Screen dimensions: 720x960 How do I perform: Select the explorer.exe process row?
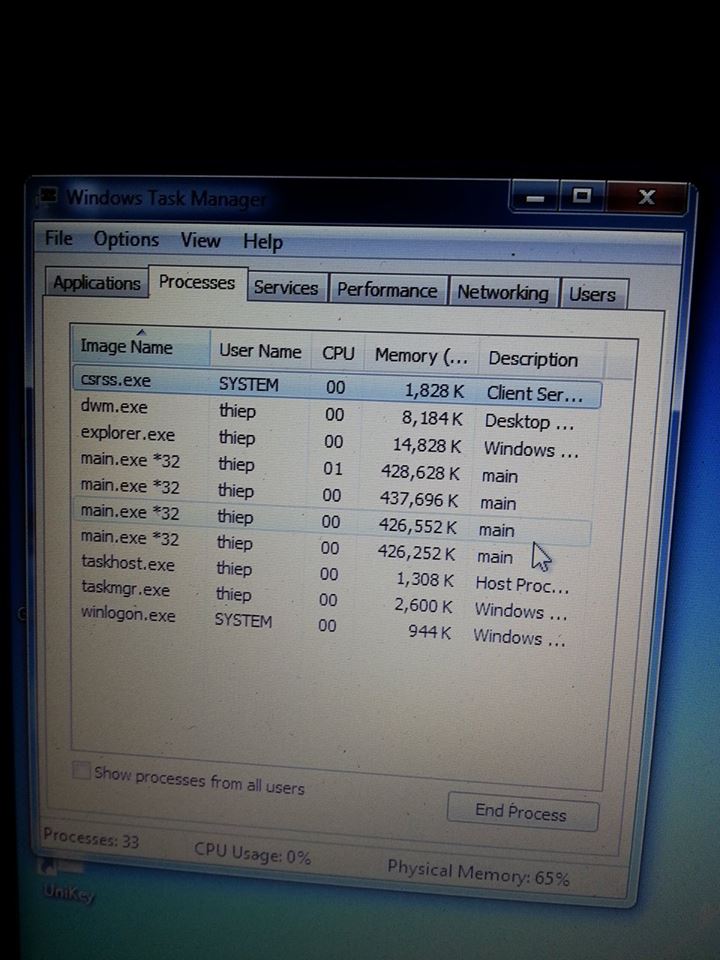coord(128,435)
